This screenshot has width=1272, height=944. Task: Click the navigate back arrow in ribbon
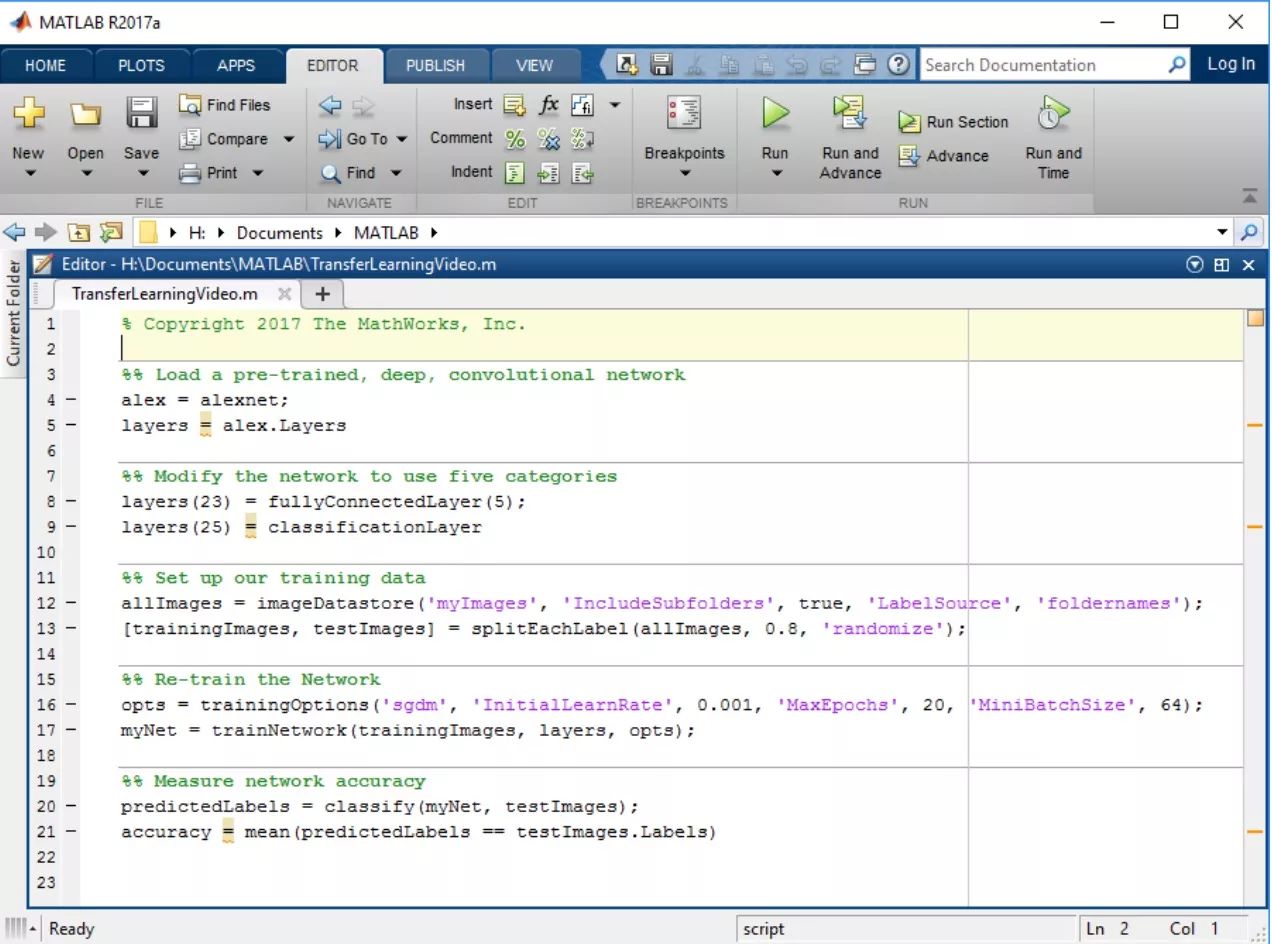click(330, 105)
